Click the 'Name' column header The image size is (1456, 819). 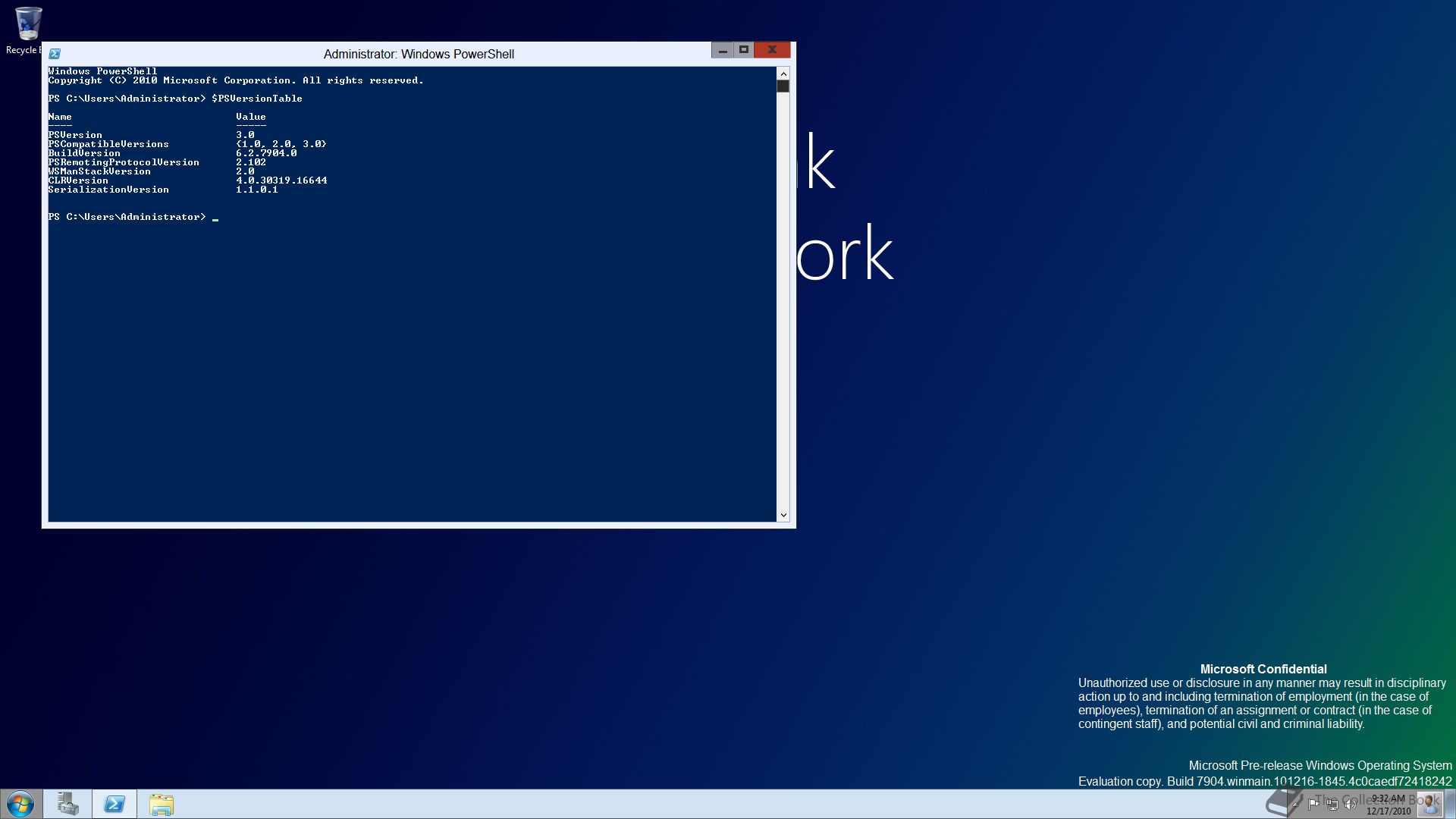click(60, 117)
